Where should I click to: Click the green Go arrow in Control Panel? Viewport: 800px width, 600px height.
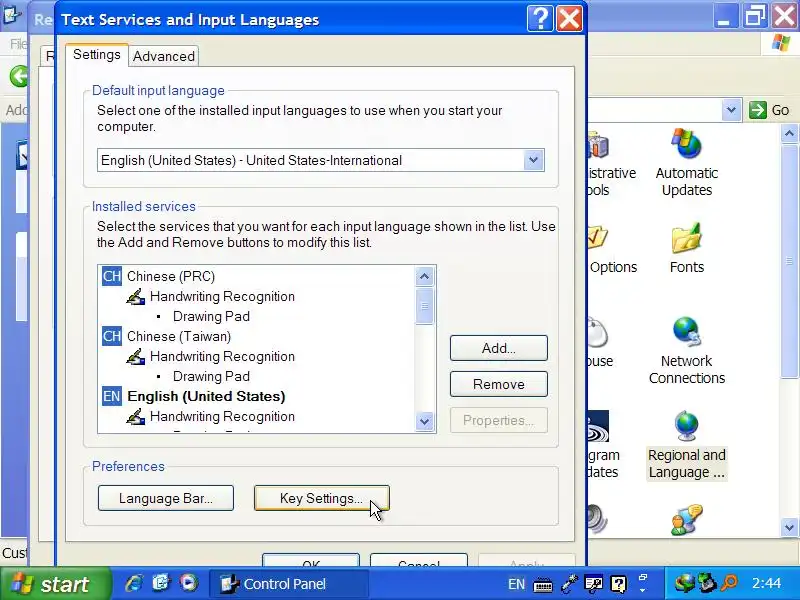(x=758, y=110)
